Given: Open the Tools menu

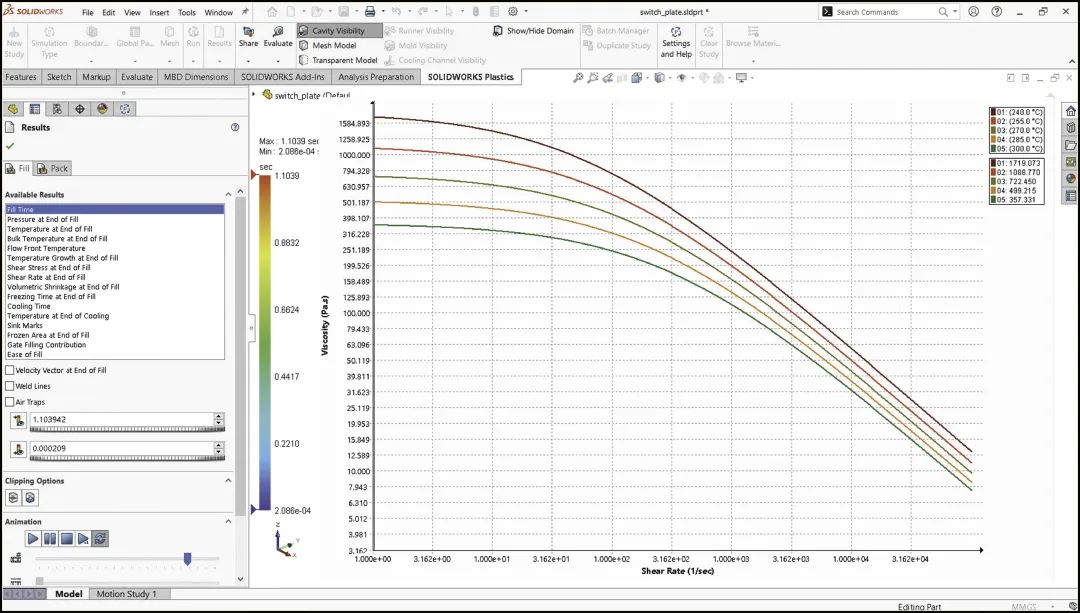Looking at the screenshot, I should pyautogui.click(x=187, y=13).
